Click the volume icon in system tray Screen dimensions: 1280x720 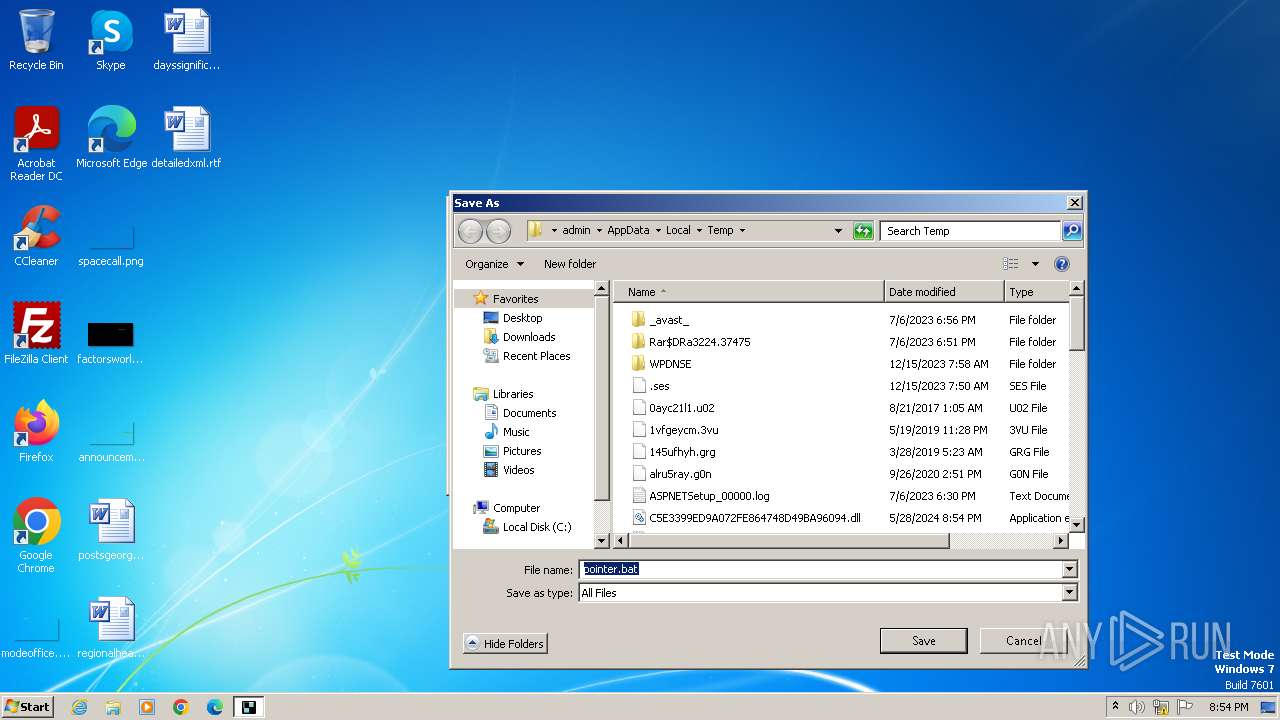(x=1137, y=707)
